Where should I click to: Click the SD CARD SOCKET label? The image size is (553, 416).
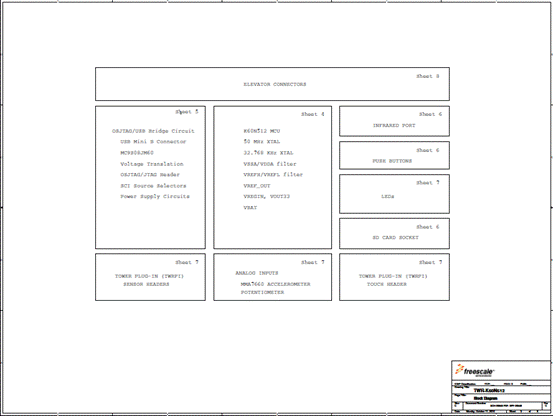(x=395, y=238)
